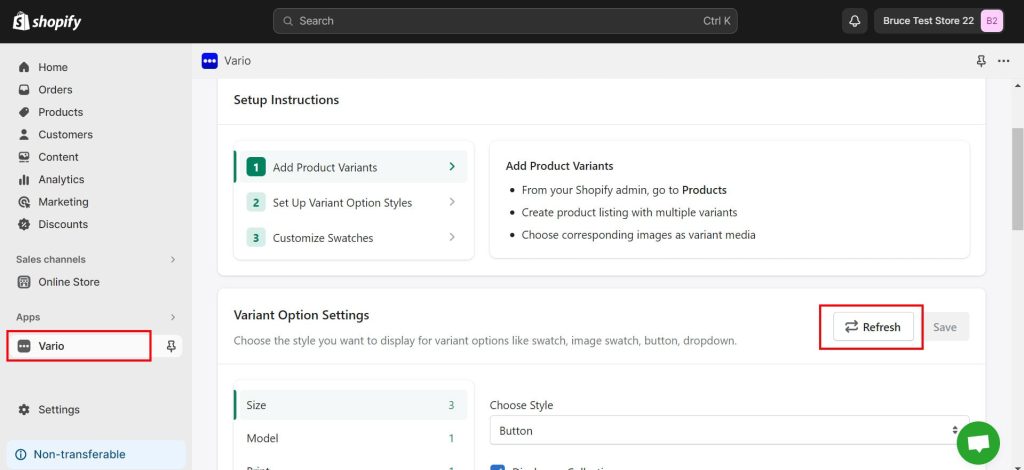The image size is (1024, 470).
Task: Click the 'Variant Option Settings' heading
Action: tap(301, 315)
